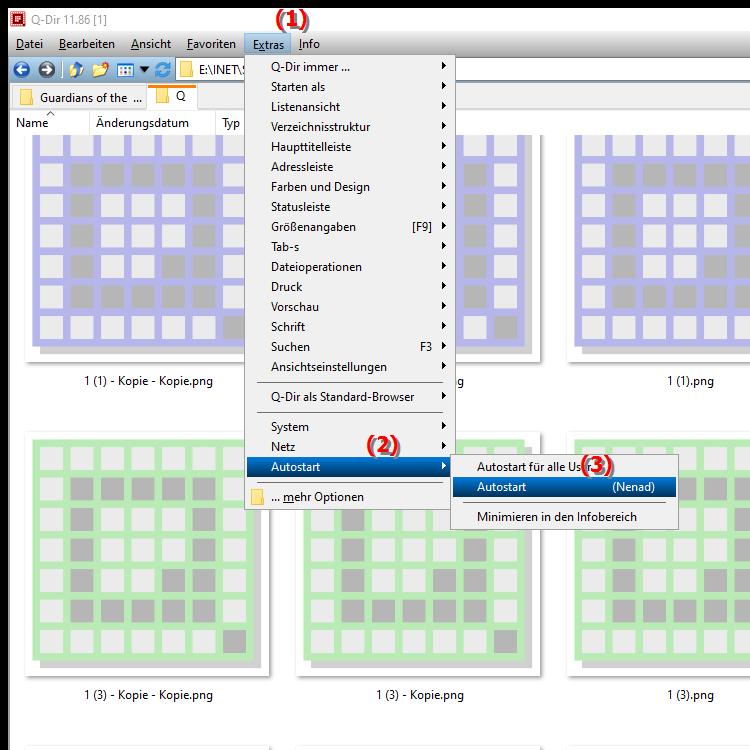Expand the Verzeichnisstruktur submenu

(x=350, y=127)
